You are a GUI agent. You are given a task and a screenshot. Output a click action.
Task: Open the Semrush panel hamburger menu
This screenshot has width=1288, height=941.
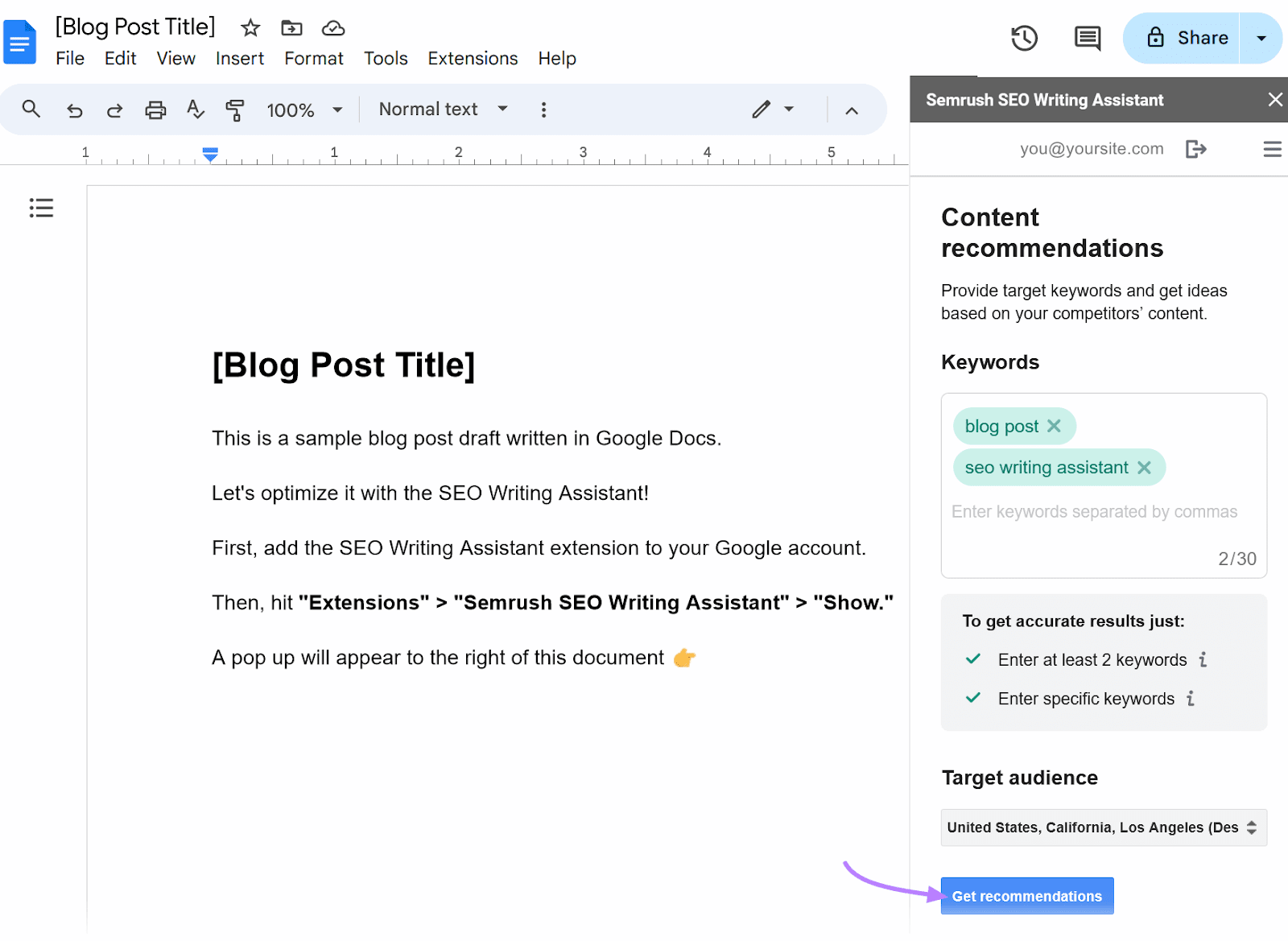pyautogui.click(x=1272, y=149)
